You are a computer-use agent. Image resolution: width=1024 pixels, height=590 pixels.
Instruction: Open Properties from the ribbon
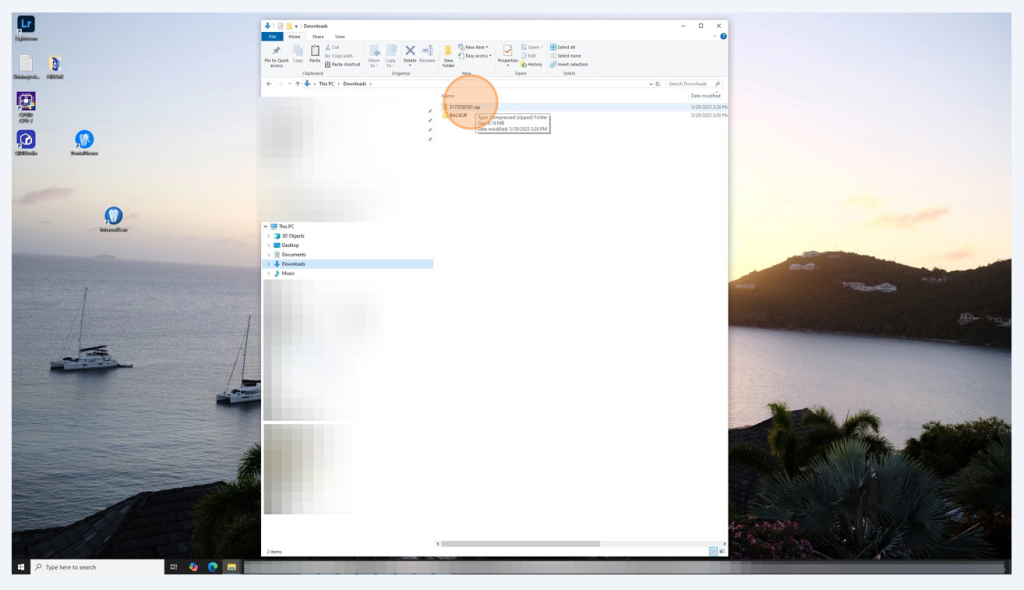pyautogui.click(x=508, y=51)
